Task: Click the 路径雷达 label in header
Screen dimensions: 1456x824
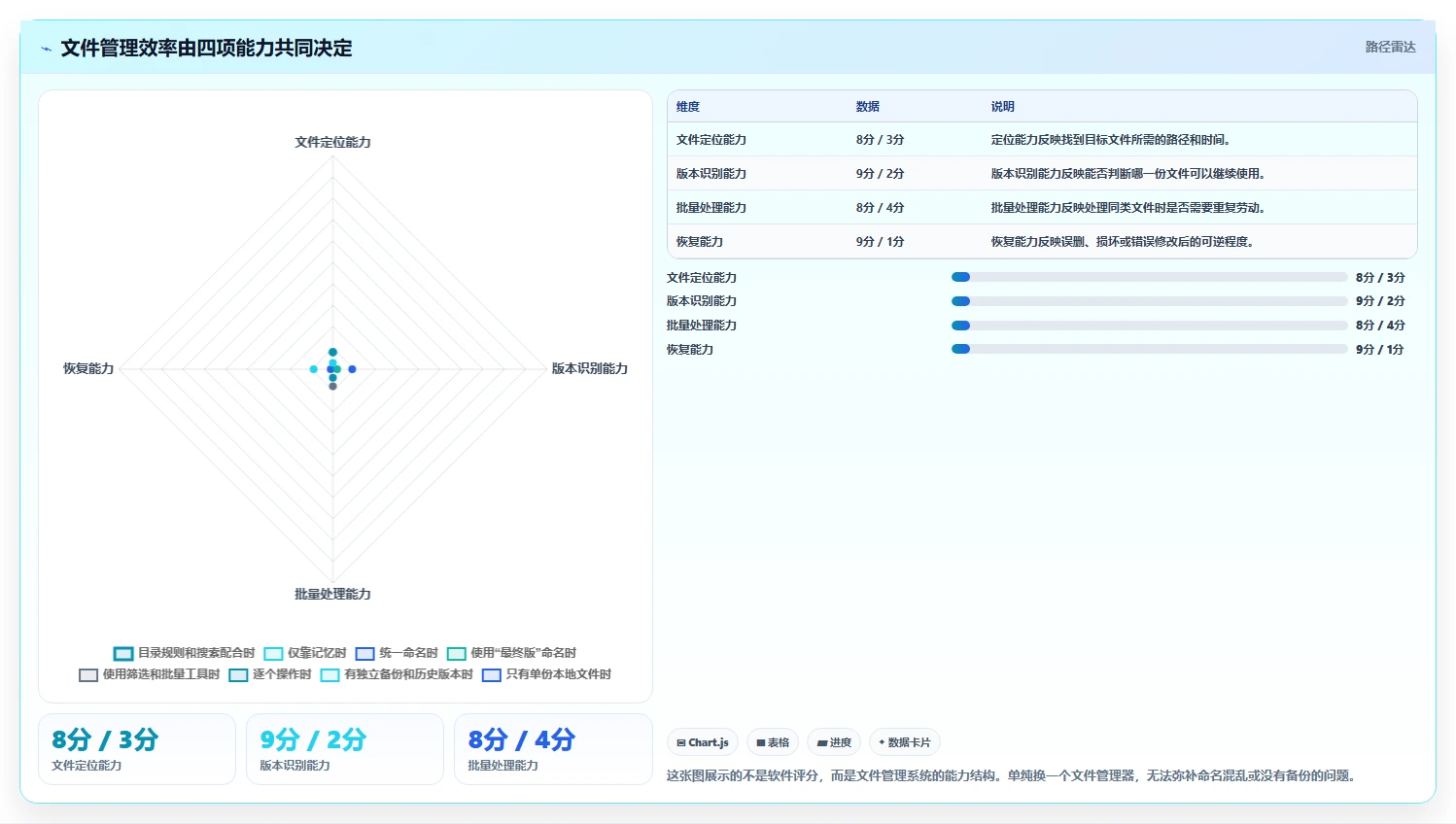Action: [1390, 47]
